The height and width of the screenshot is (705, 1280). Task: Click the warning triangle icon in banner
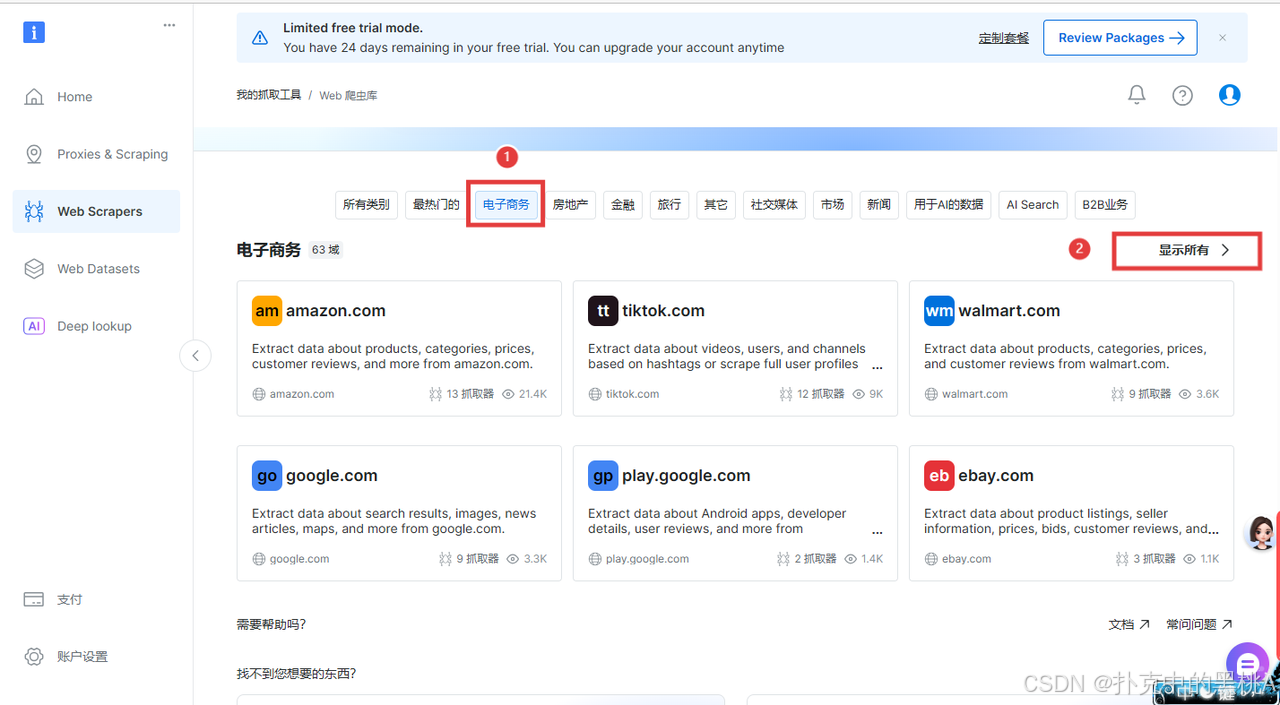pyautogui.click(x=260, y=38)
